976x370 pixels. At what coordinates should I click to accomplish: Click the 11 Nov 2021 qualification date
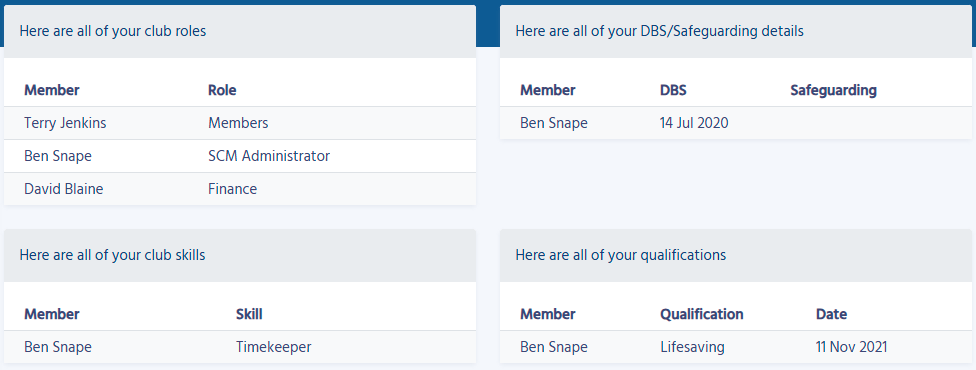852,347
